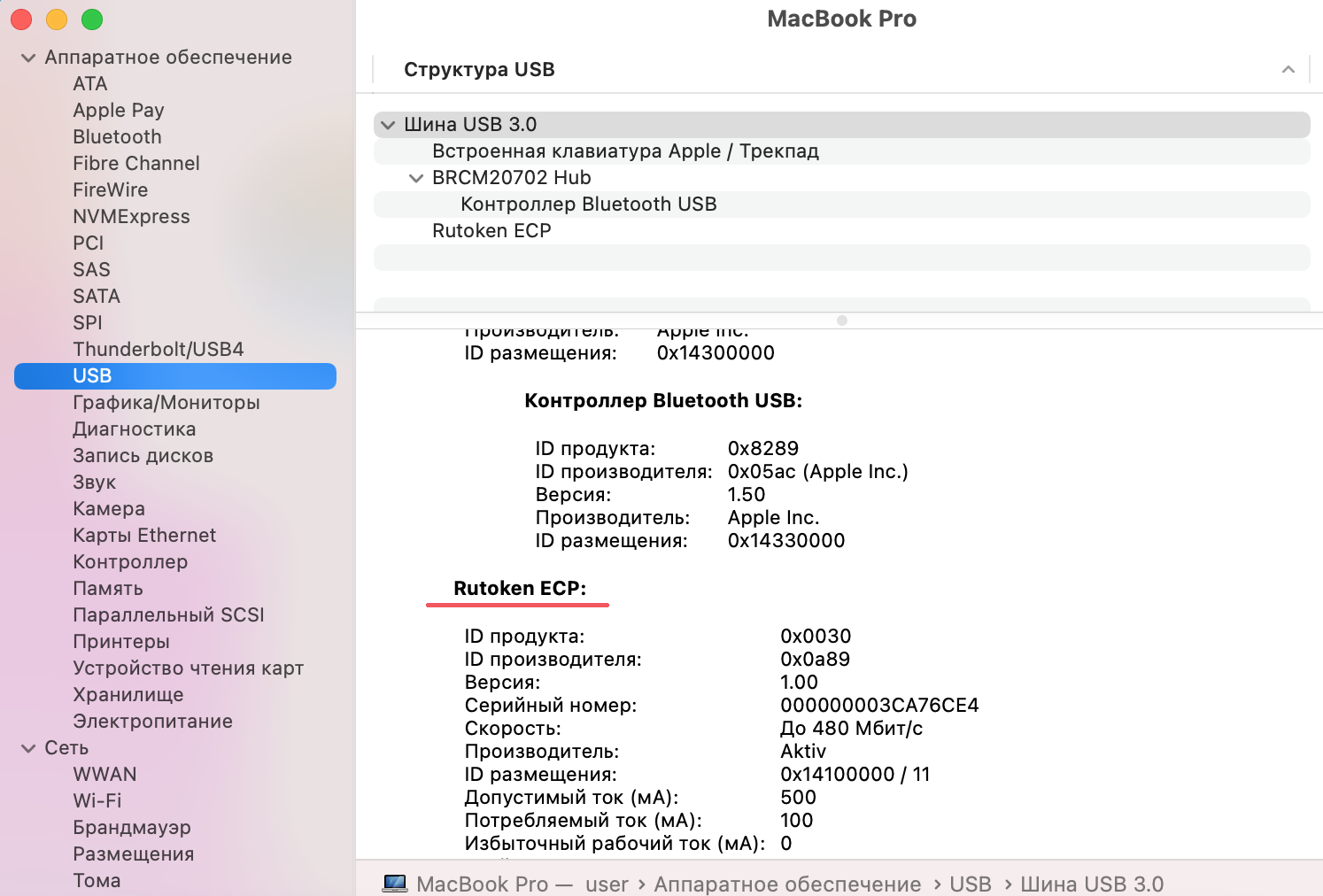
Task: Collapse the Аппаратное обеспечение section
Action: (28, 58)
